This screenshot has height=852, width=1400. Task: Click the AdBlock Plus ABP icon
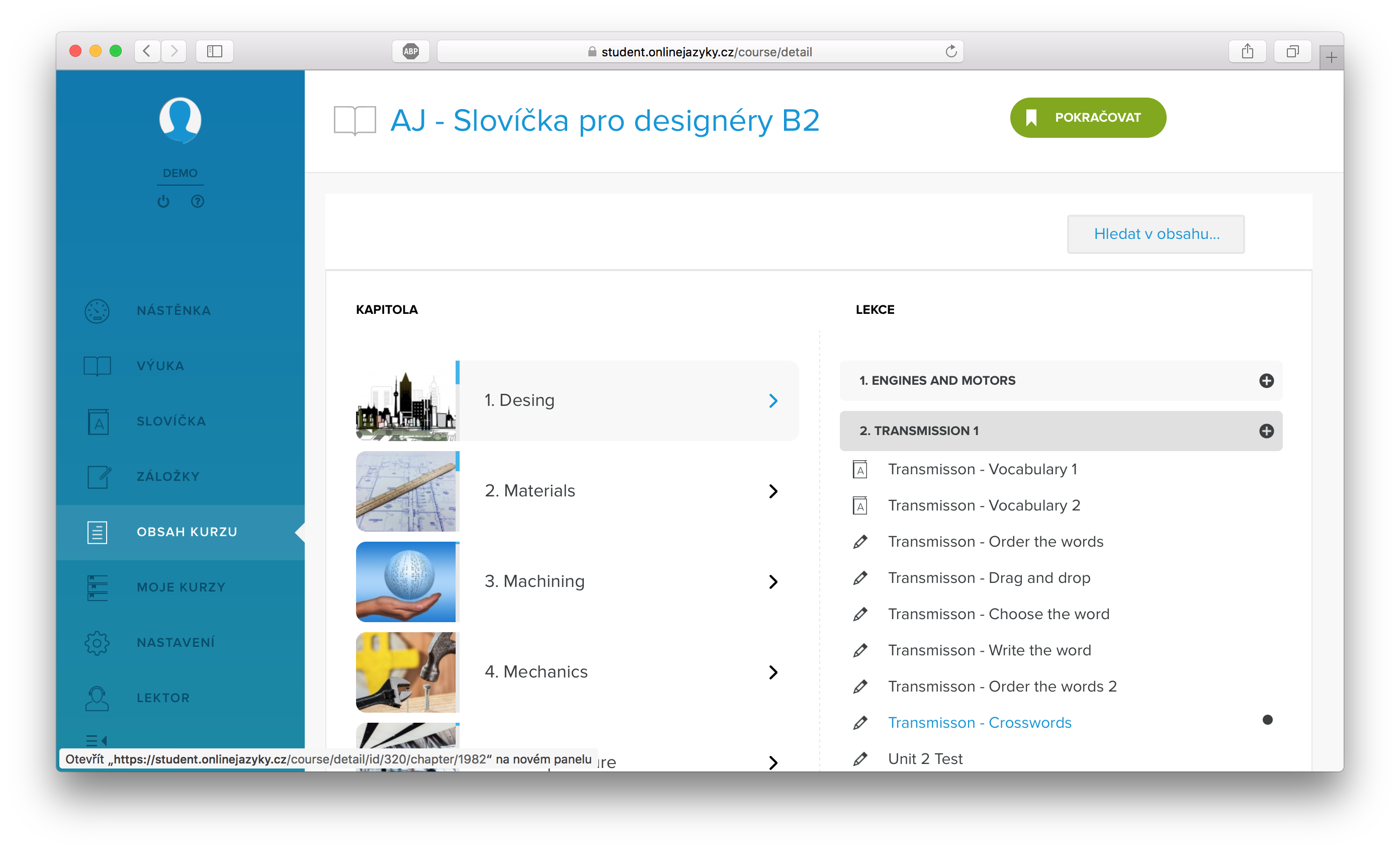click(410, 52)
